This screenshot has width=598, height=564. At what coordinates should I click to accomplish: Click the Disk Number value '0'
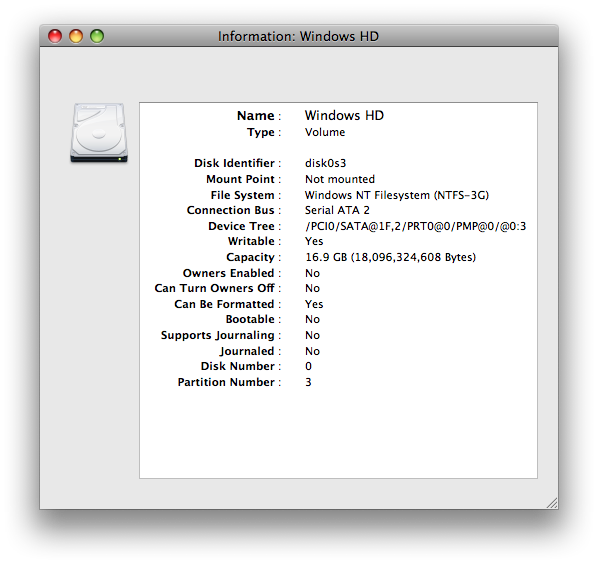[308, 366]
